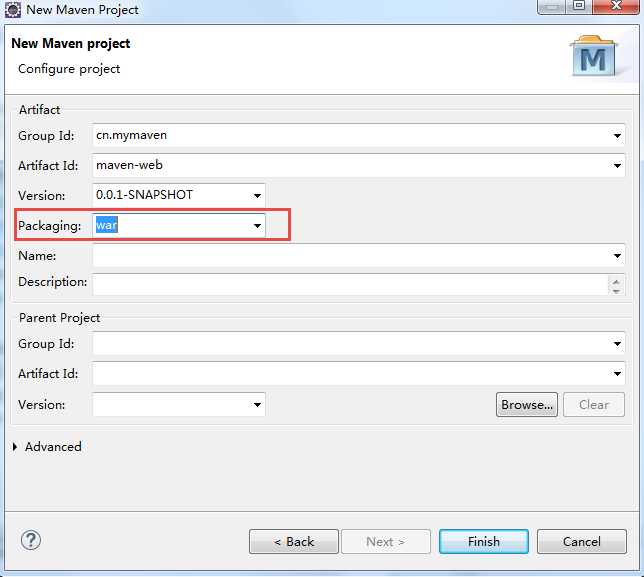
Task: Click the Description scroll up arrow
Action: 616,281
